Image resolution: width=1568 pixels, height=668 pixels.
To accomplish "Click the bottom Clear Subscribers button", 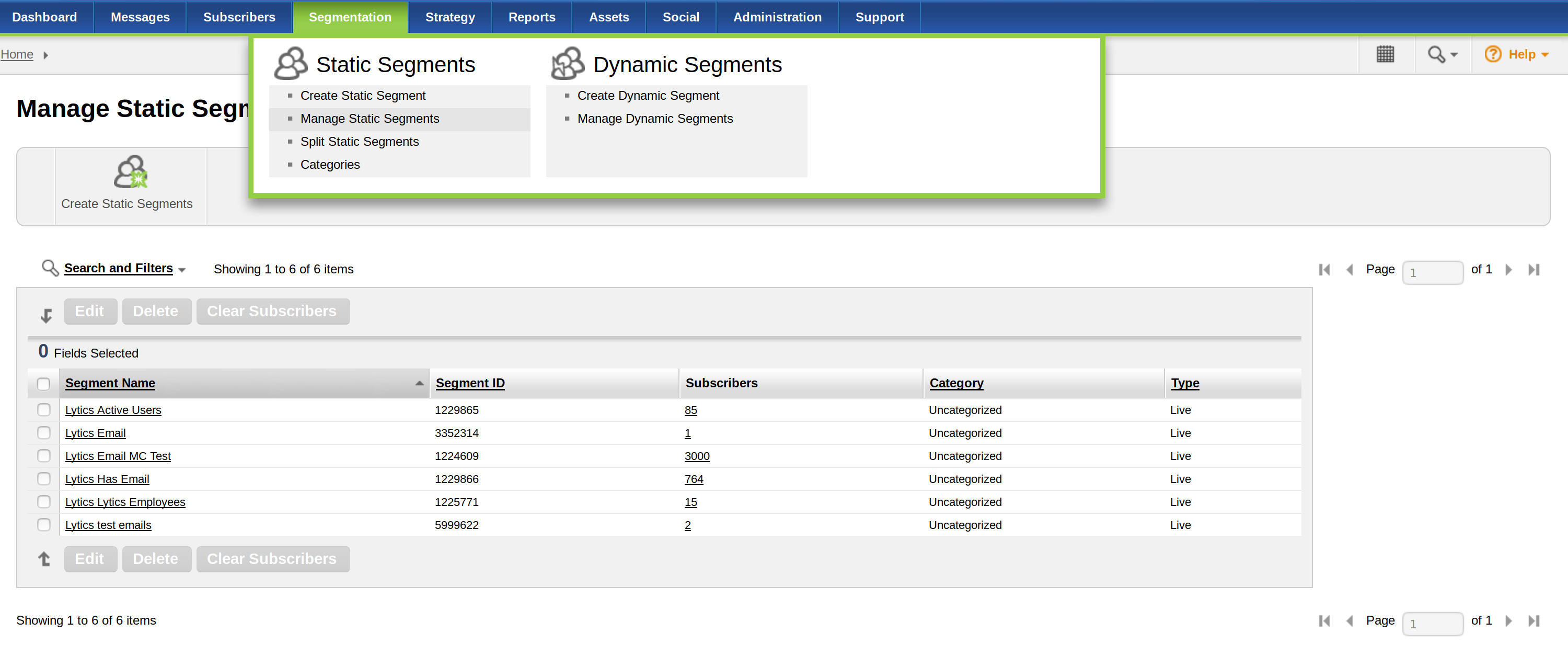I will [x=273, y=559].
